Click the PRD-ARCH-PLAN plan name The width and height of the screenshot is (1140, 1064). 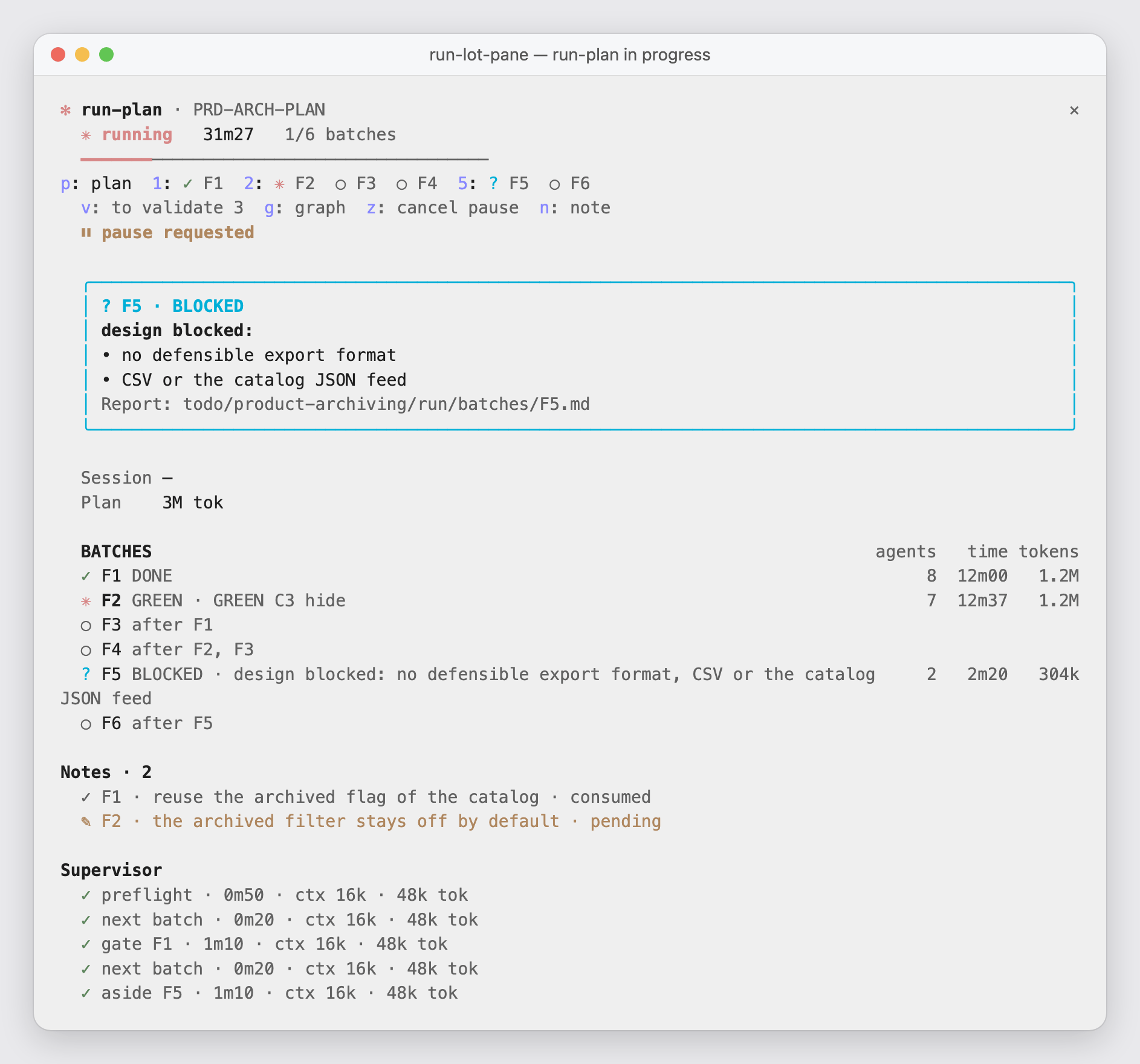click(259, 110)
